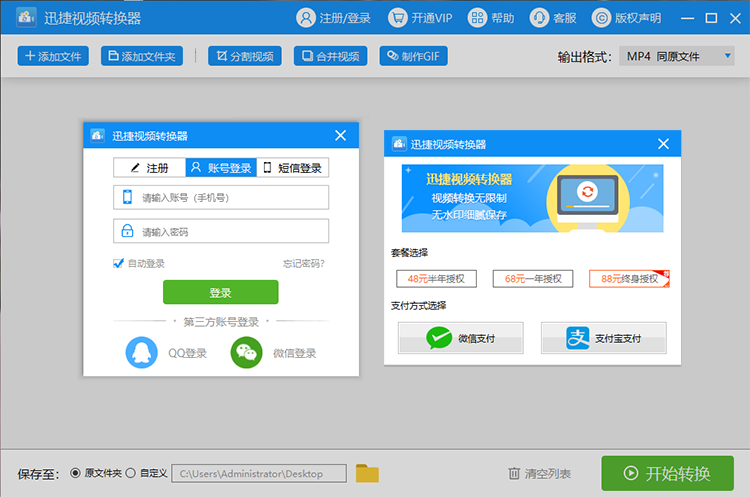Image resolution: width=750 pixels, height=497 pixels.
Task: Choose 微信支付 payment
Action: [461, 338]
